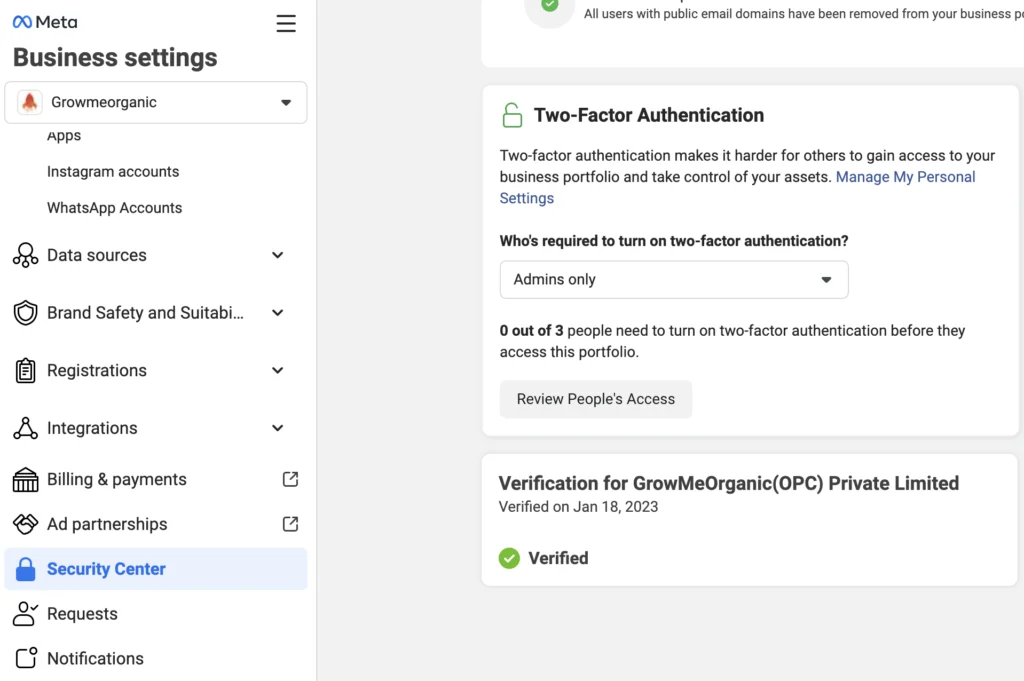Open Instagram accounts in sidebar

[x=113, y=172]
